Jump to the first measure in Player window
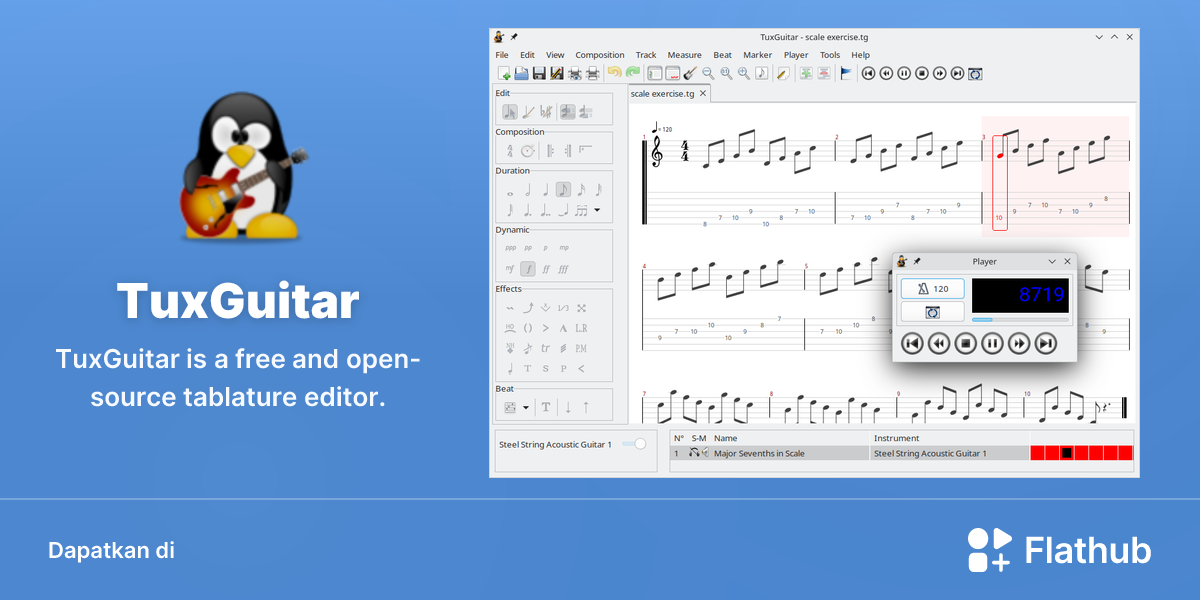The height and width of the screenshot is (600, 1200). click(911, 344)
